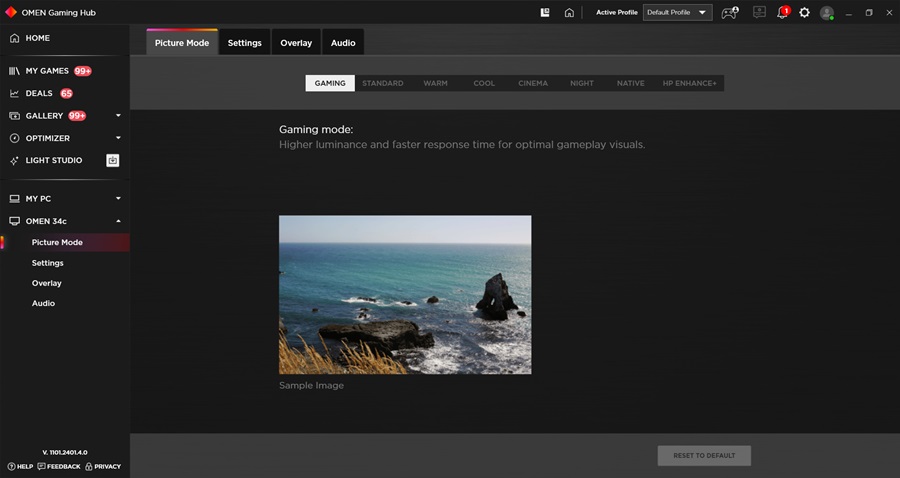Viewport: 900px width, 478px height.
Task: Select HP Enhance+ picture mode
Action: click(690, 83)
